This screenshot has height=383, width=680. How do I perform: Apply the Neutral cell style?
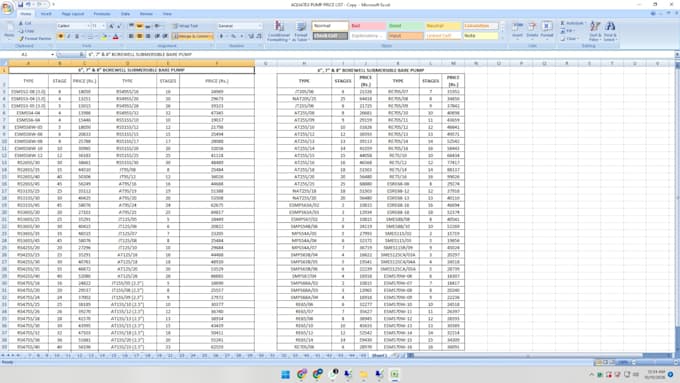click(443, 26)
